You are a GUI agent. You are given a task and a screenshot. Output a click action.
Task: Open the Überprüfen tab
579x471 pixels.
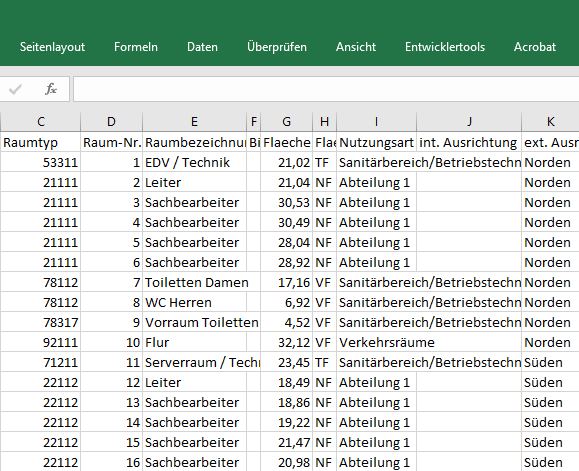[x=277, y=47]
